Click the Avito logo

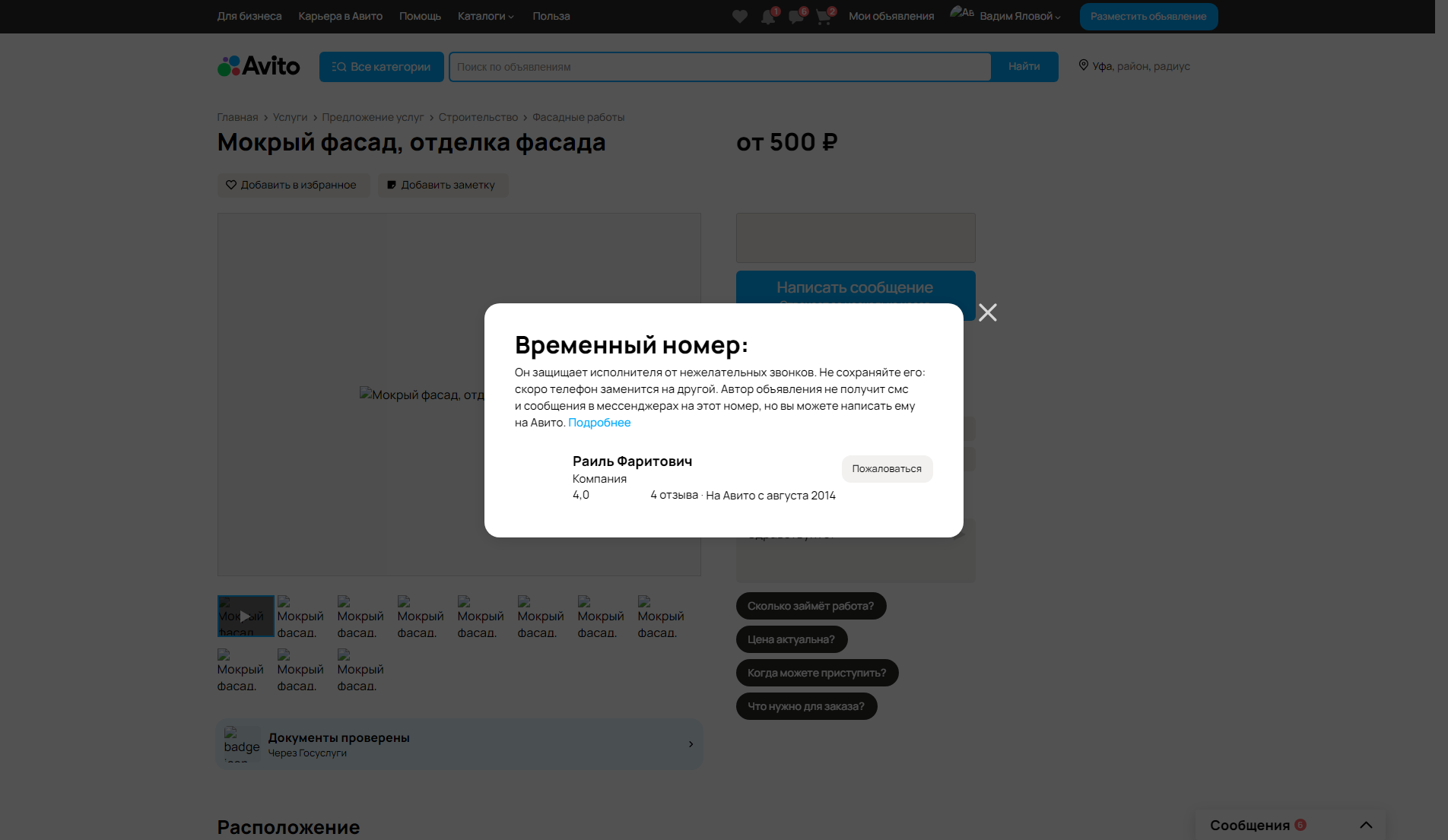(x=259, y=67)
